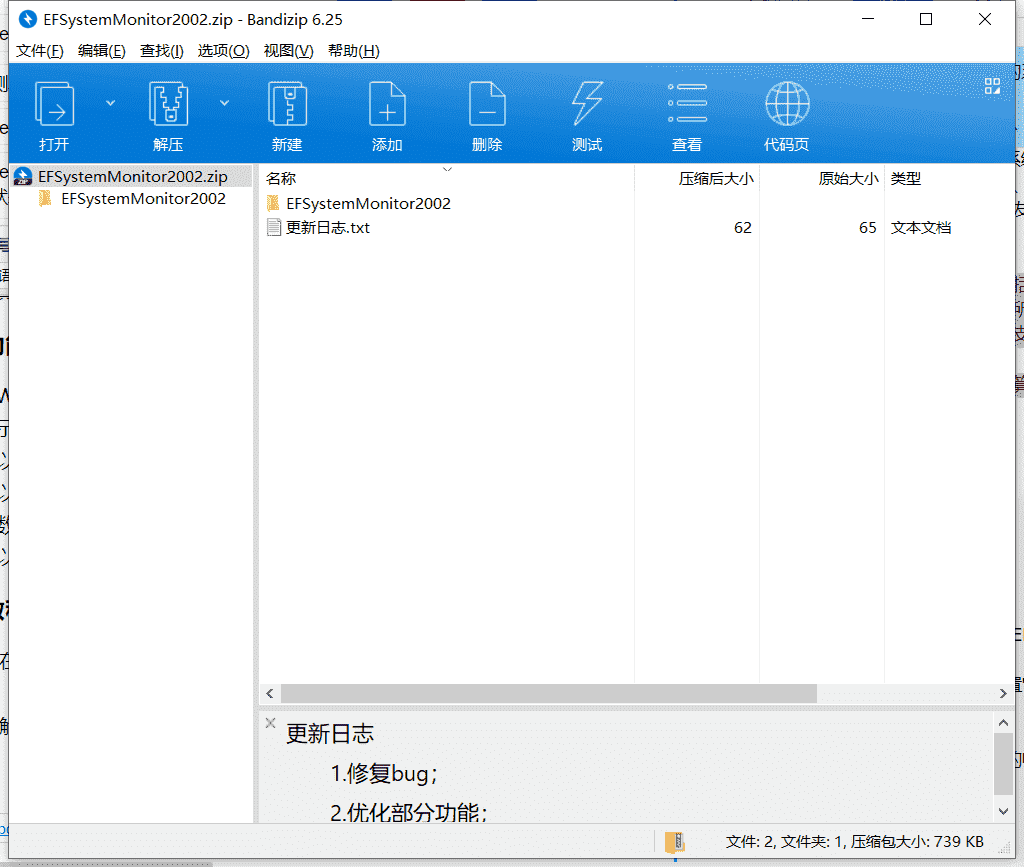Sort by 原始大小 column header

coord(848,178)
